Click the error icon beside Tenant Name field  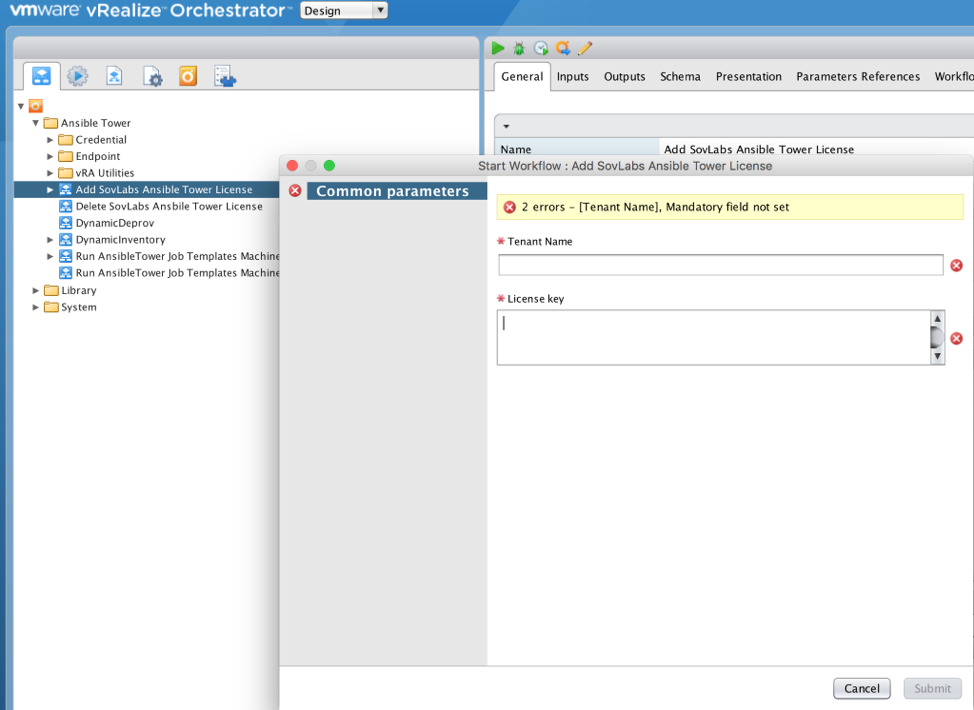[x=957, y=265]
